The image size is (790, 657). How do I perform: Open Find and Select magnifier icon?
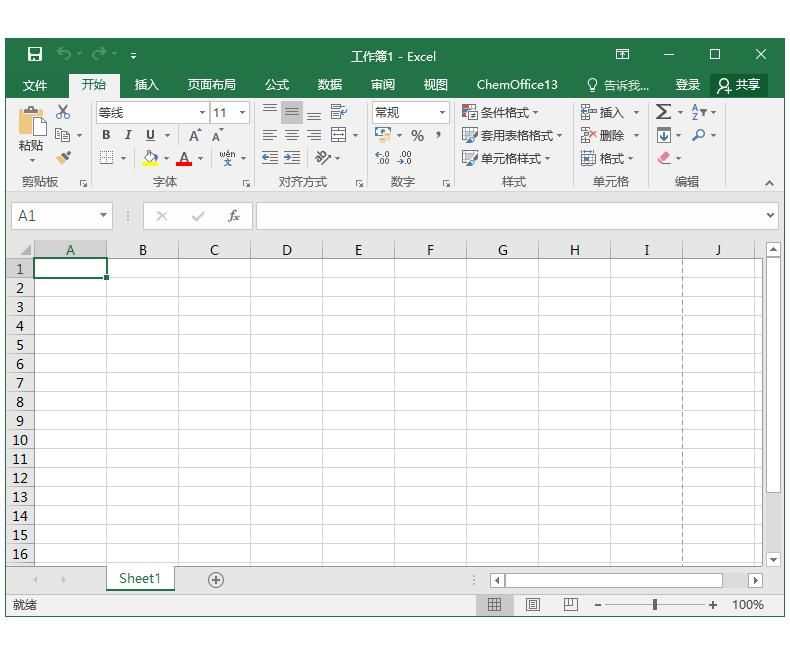click(698, 135)
